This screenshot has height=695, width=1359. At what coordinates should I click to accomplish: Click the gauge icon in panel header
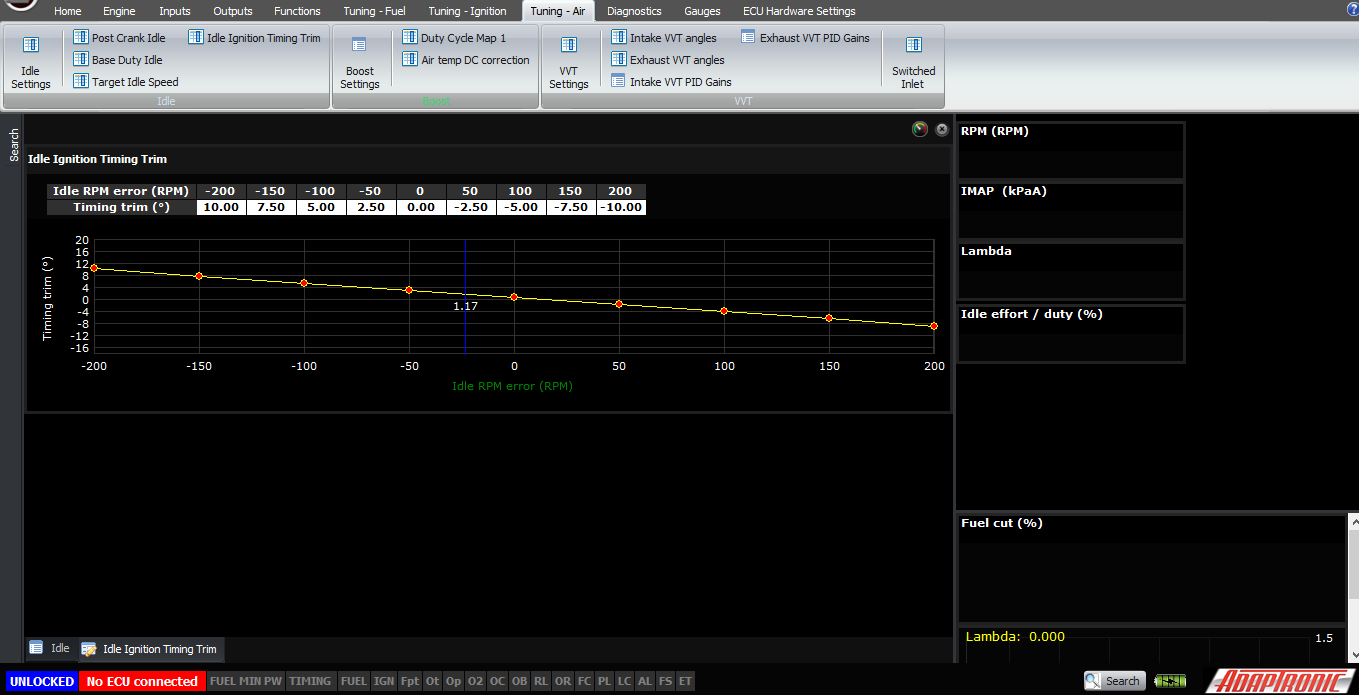click(920, 129)
